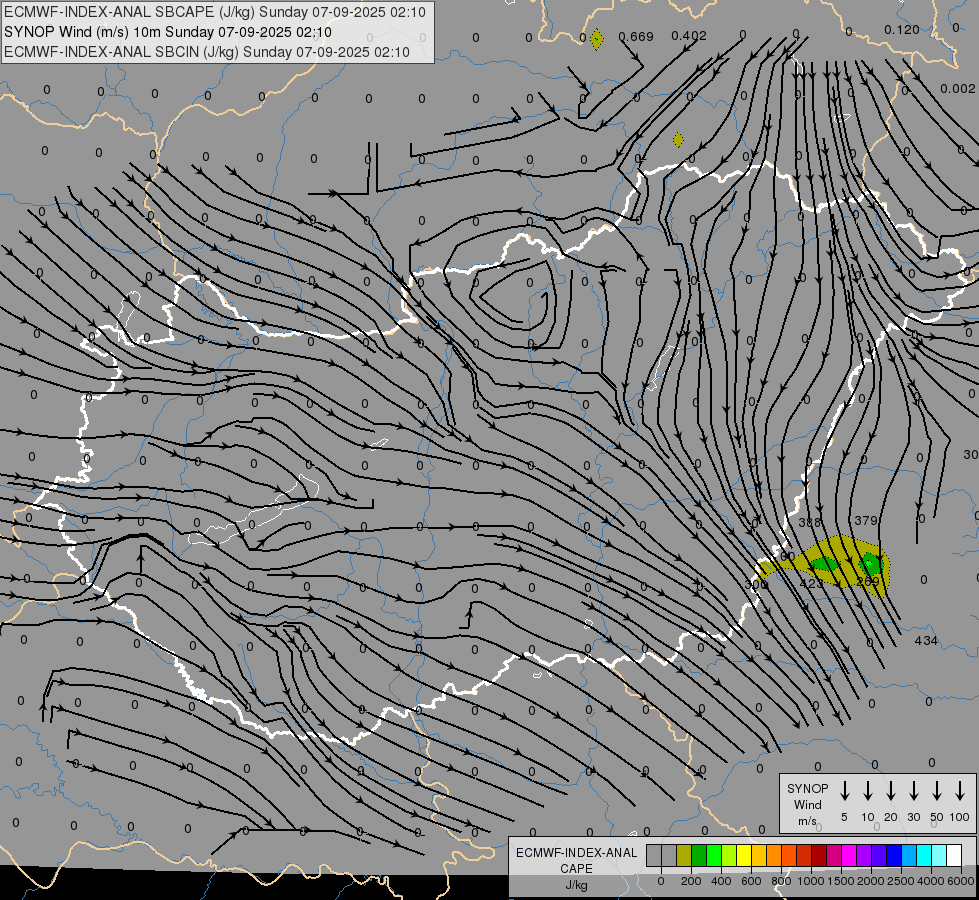Click the green patch above the 423 label
This screenshot has width=979, height=900.
[x=825, y=565]
